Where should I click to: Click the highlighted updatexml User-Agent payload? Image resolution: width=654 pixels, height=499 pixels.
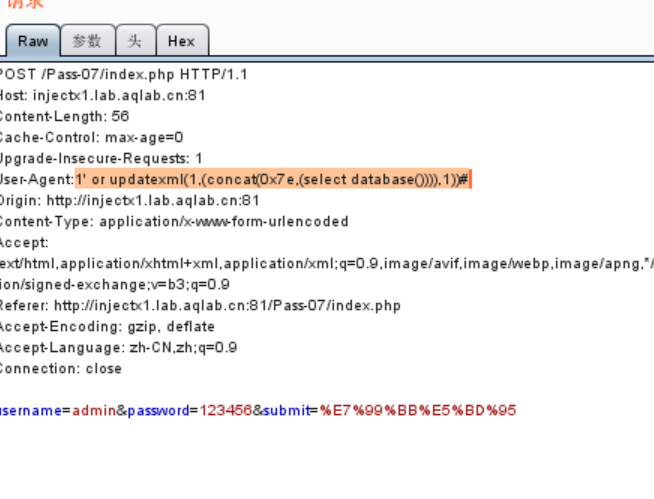[x=273, y=179]
